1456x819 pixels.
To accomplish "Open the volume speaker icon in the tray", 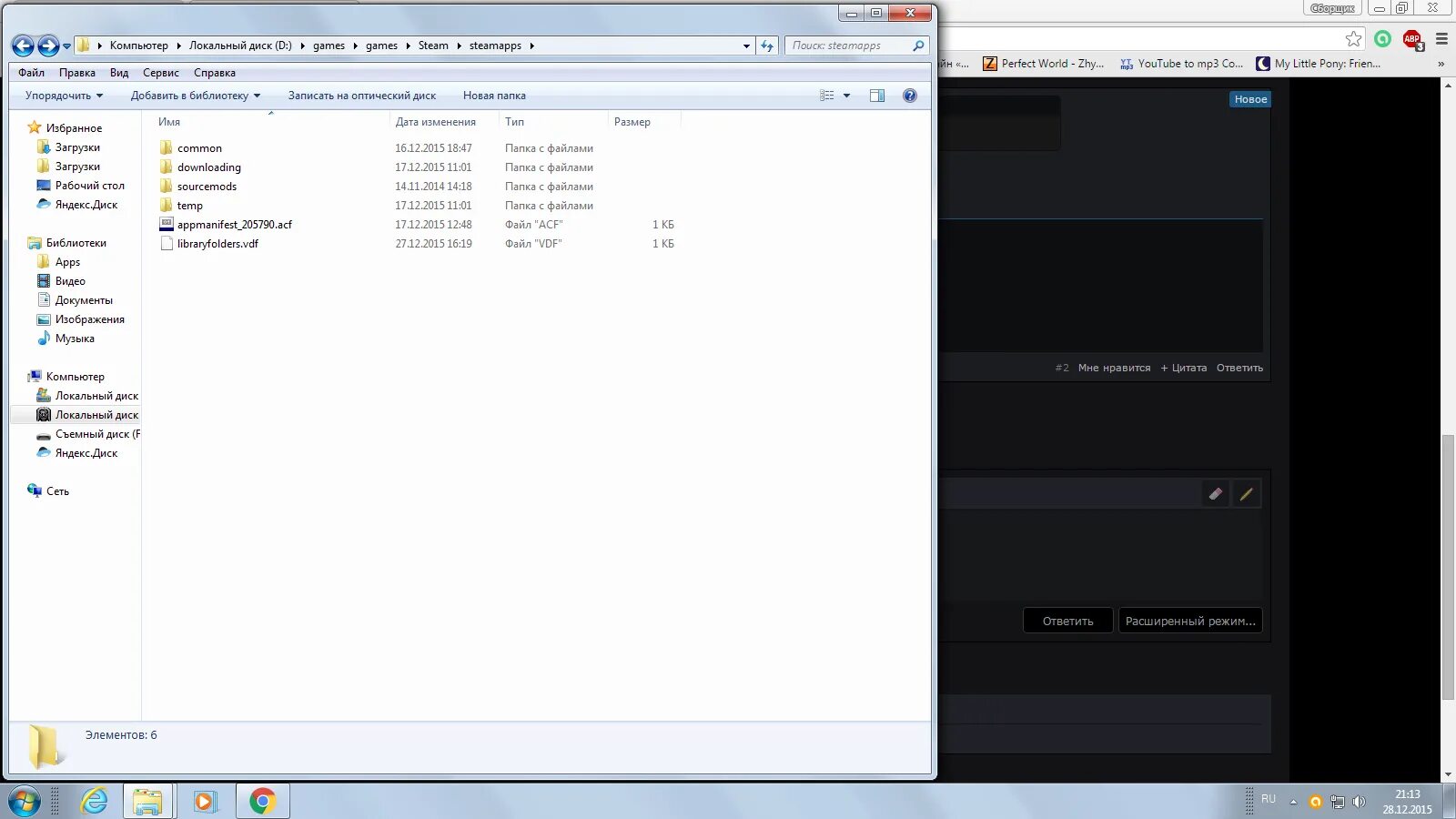I will [x=1359, y=802].
